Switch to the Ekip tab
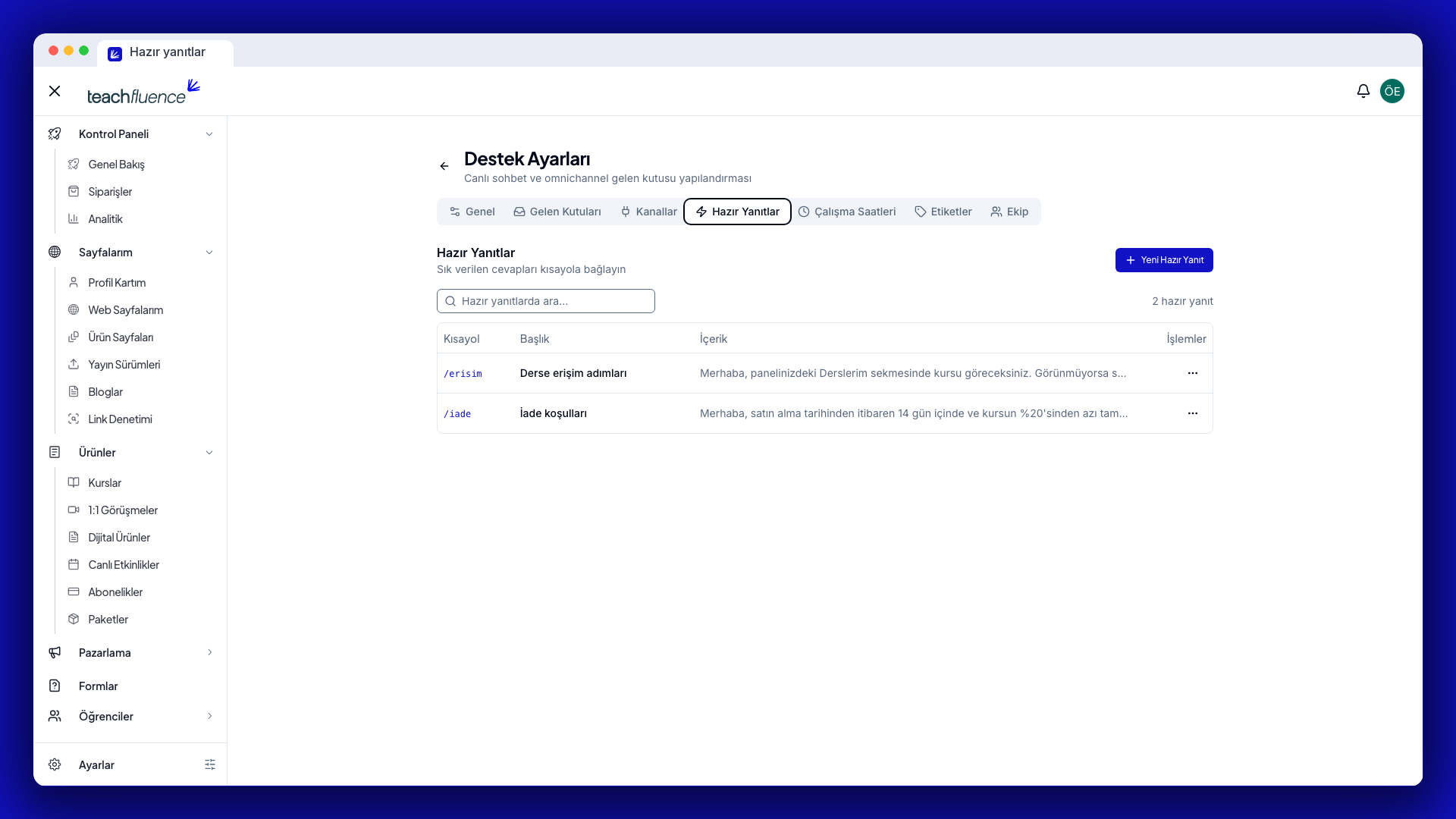1456x819 pixels. click(1009, 212)
